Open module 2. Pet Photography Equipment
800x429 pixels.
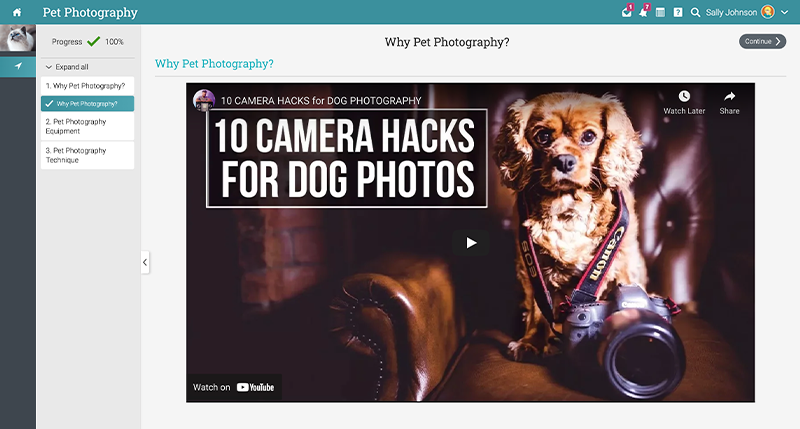tap(87, 126)
